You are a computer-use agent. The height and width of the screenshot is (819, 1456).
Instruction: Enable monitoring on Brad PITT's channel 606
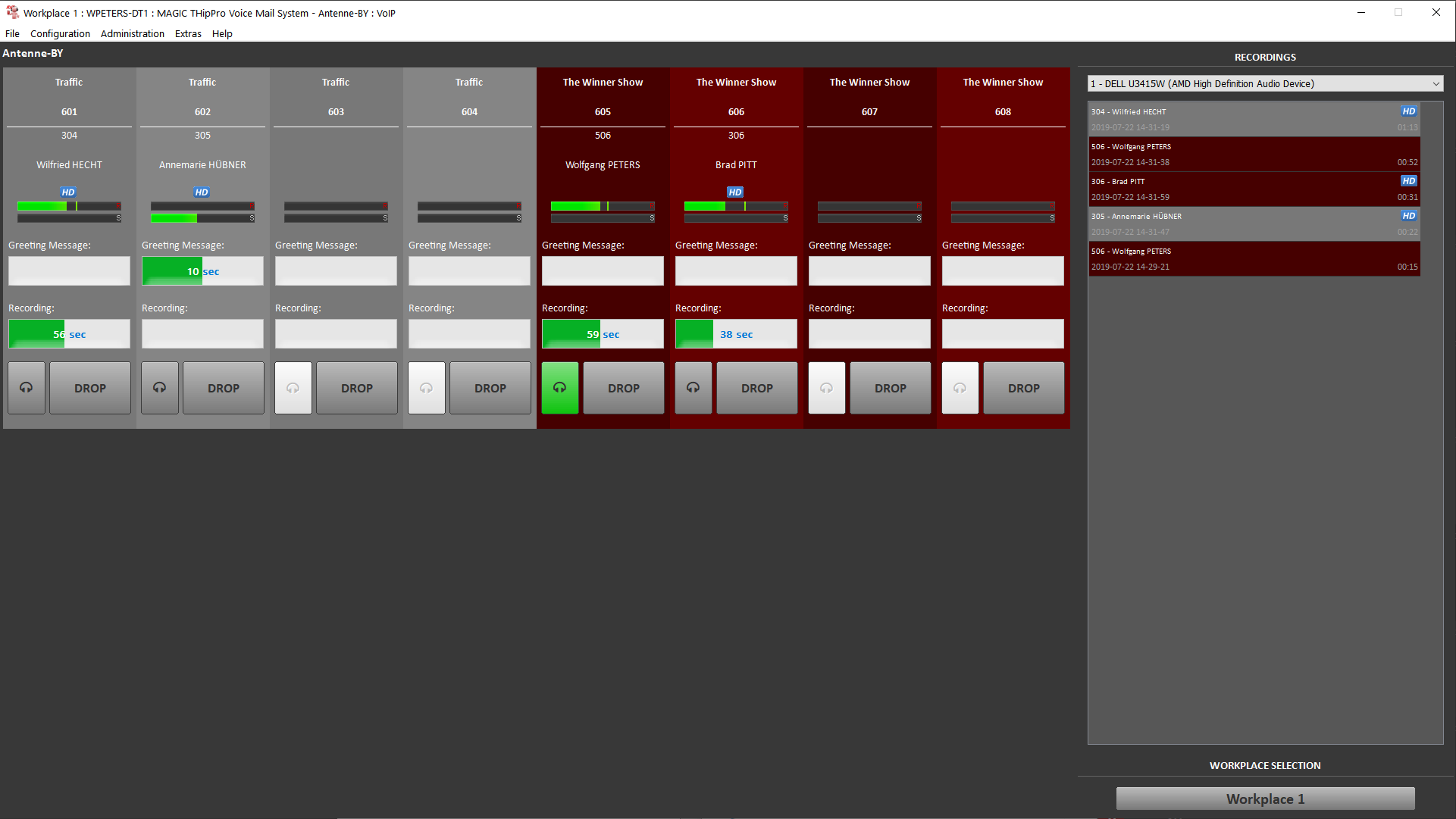[694, 388]
